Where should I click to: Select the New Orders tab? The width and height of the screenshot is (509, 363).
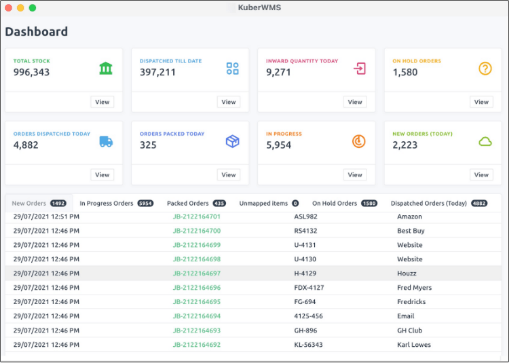tap(39, 203)
